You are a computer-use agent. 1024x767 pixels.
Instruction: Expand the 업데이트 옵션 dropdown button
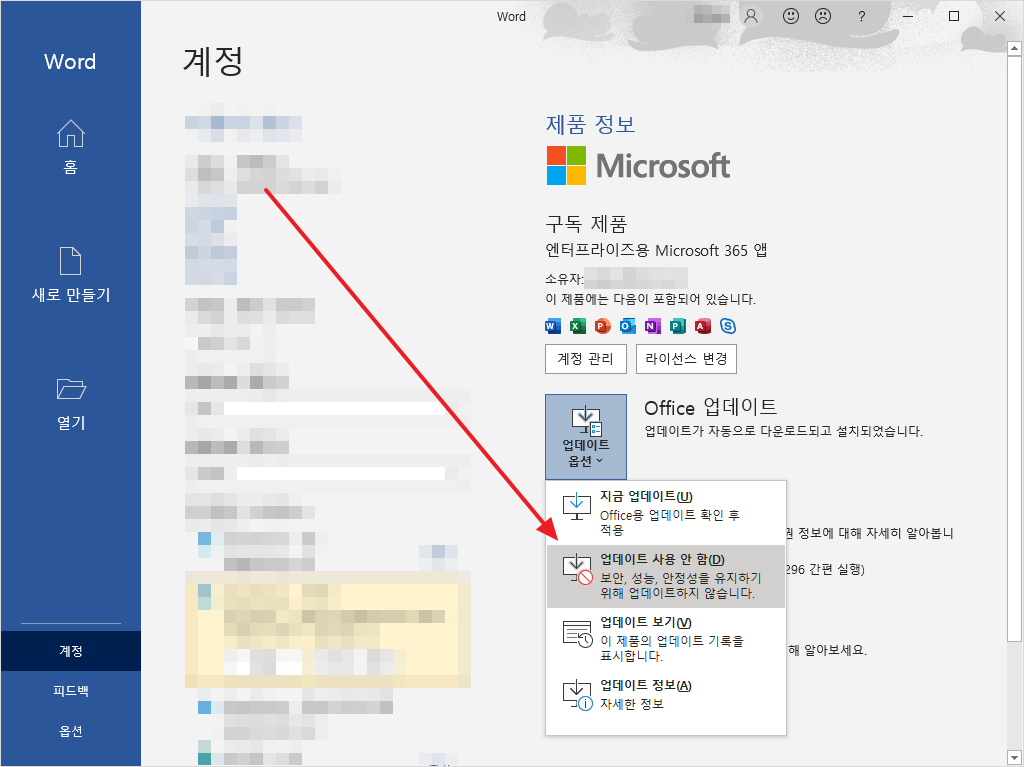[586, 436]
